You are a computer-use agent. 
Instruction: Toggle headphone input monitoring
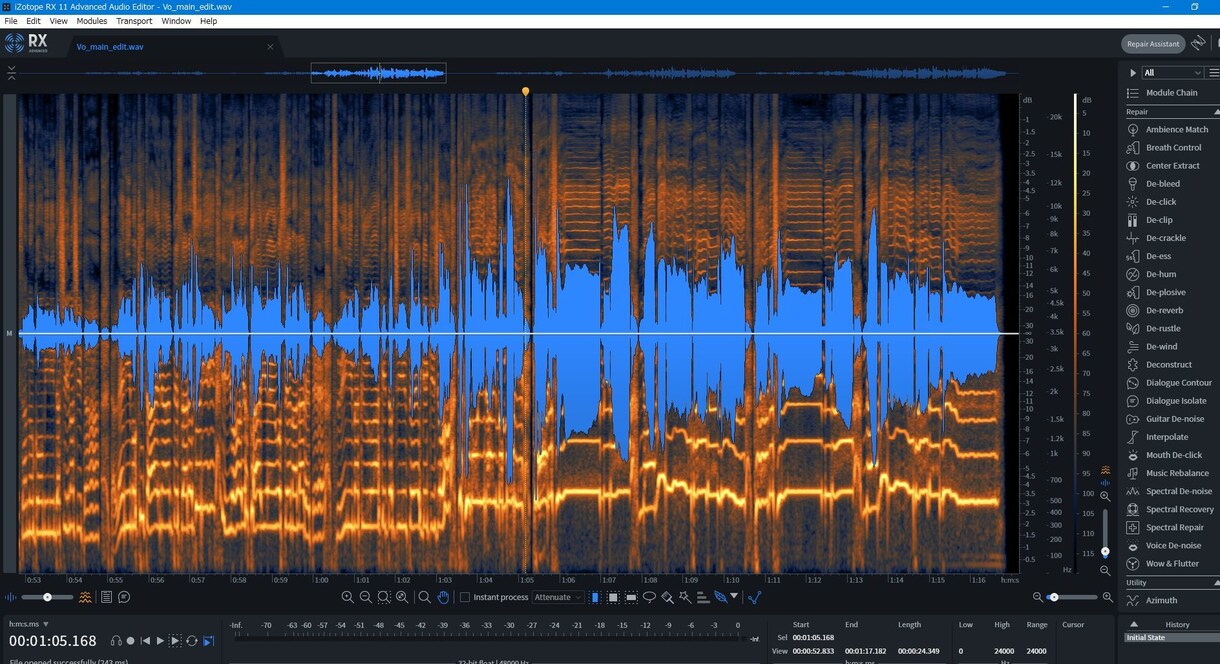pos(116,641)
